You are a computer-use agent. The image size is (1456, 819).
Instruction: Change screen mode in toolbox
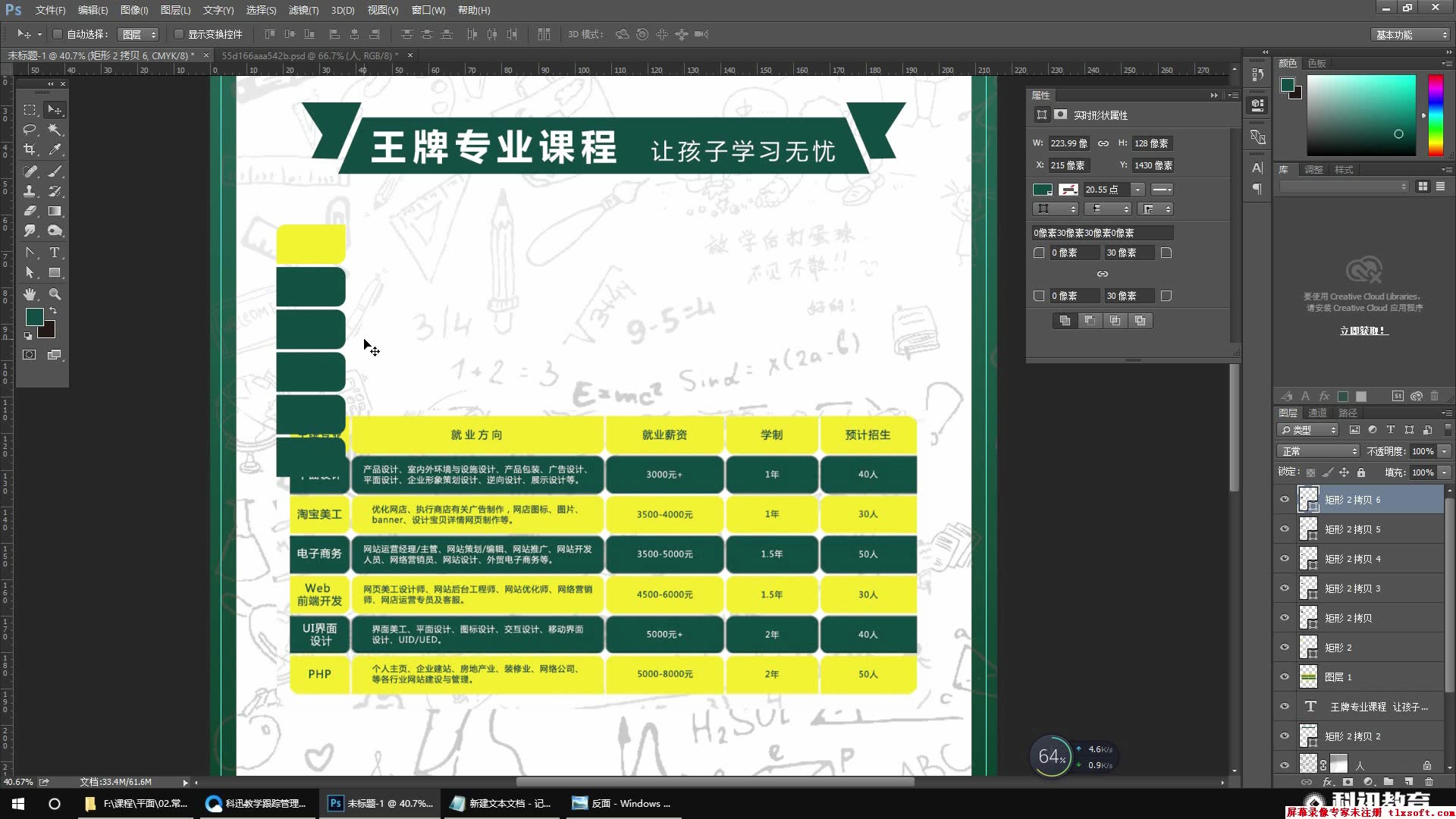55,355
